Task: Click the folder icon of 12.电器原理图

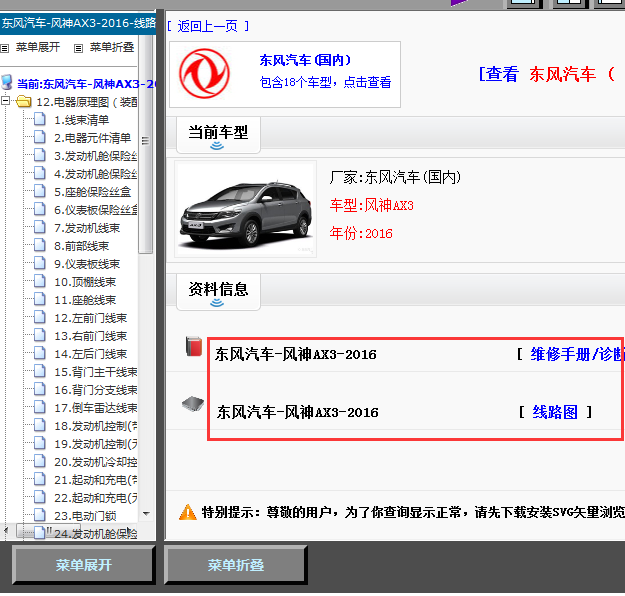Action: (24, 102)
